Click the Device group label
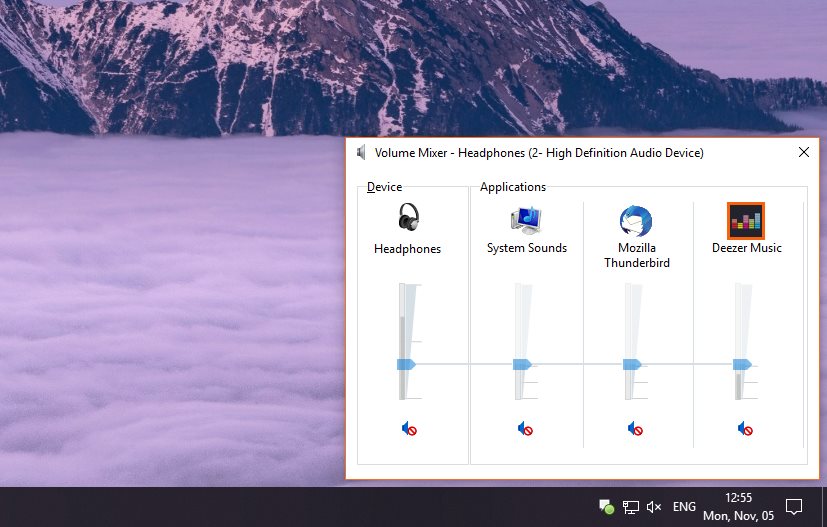This screenshot has width=827, height=527. [384, 187]
